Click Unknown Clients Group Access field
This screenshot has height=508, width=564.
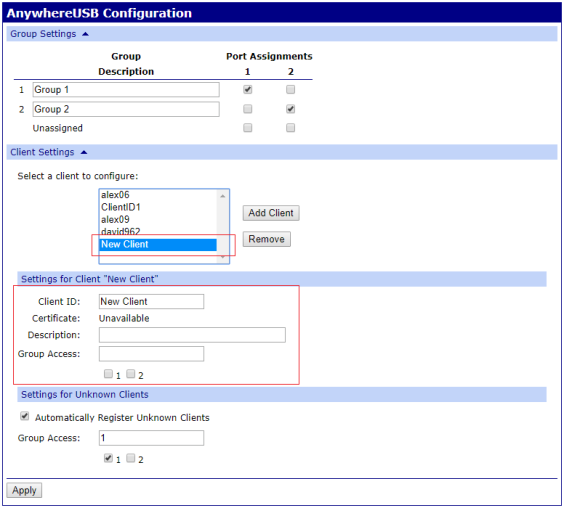pyautogui.click(x=151, y=438)
